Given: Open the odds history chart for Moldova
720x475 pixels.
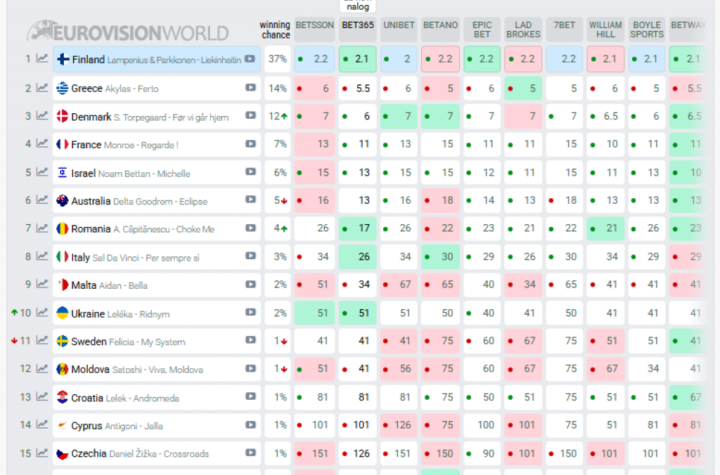Looking at the screenshot, I should pos(42,369).
